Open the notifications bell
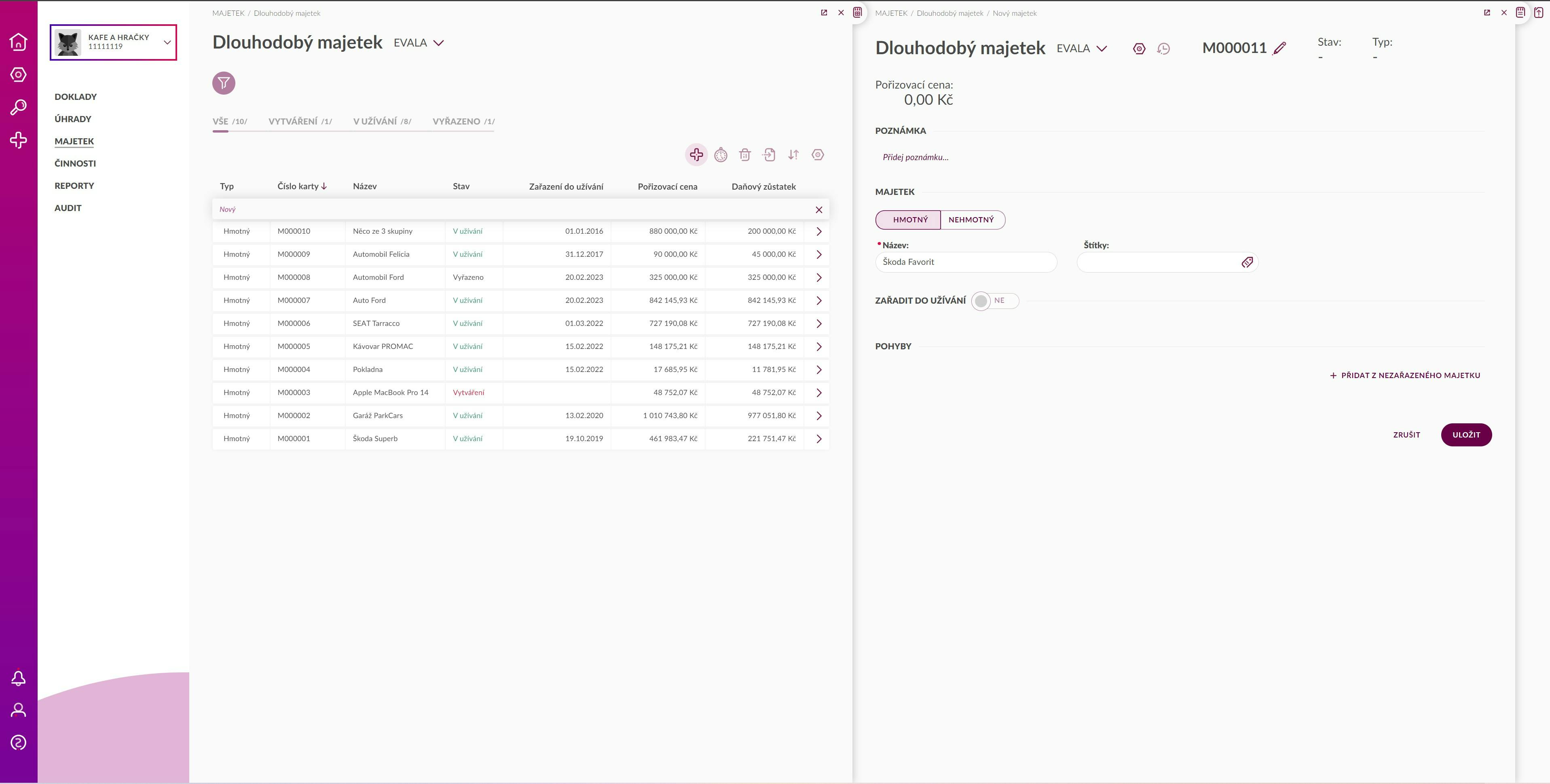The image size is (1550, 784). (x=19, y=678)
